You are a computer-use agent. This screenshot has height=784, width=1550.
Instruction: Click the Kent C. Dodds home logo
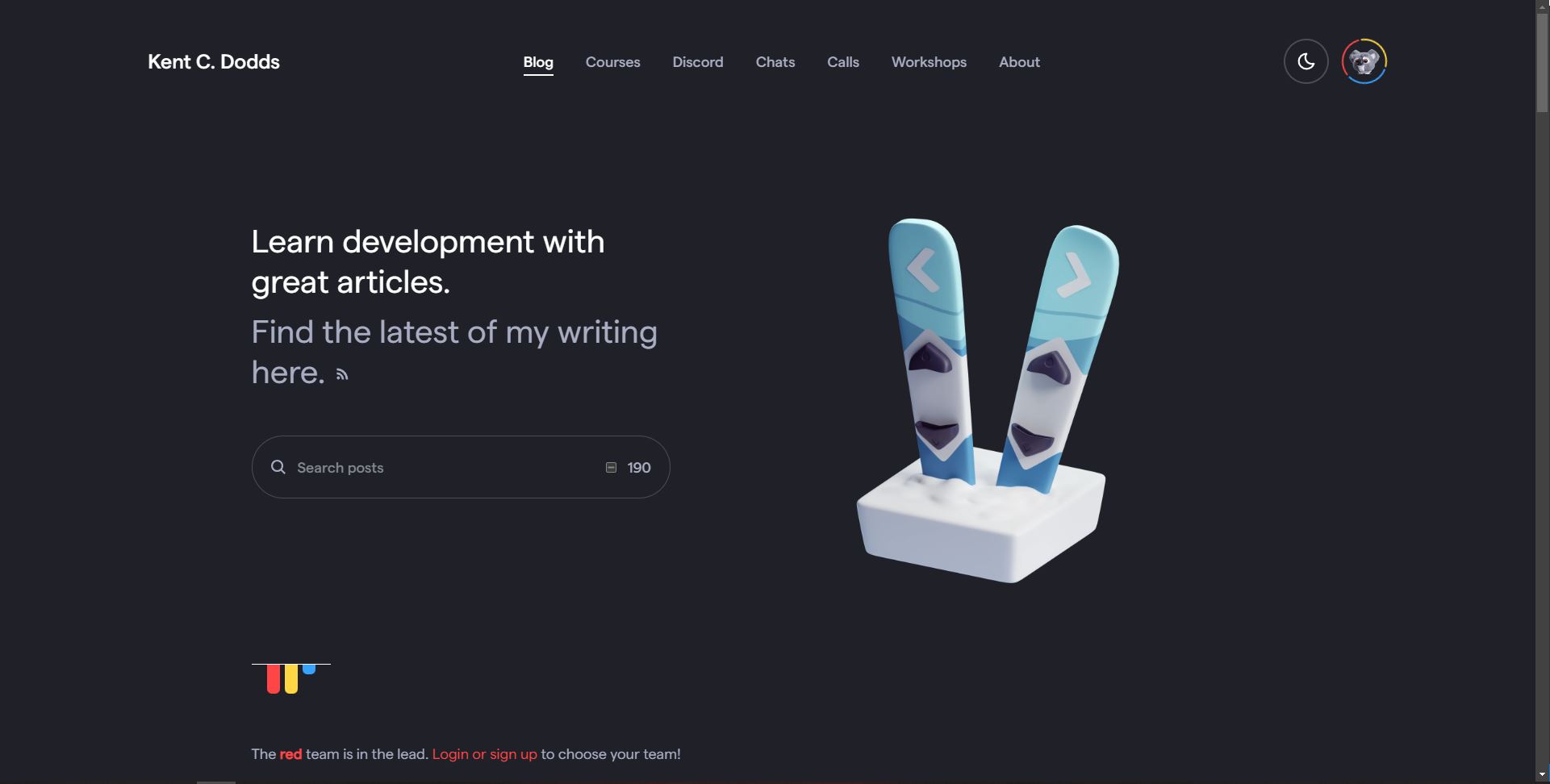[x=214, y=62]
